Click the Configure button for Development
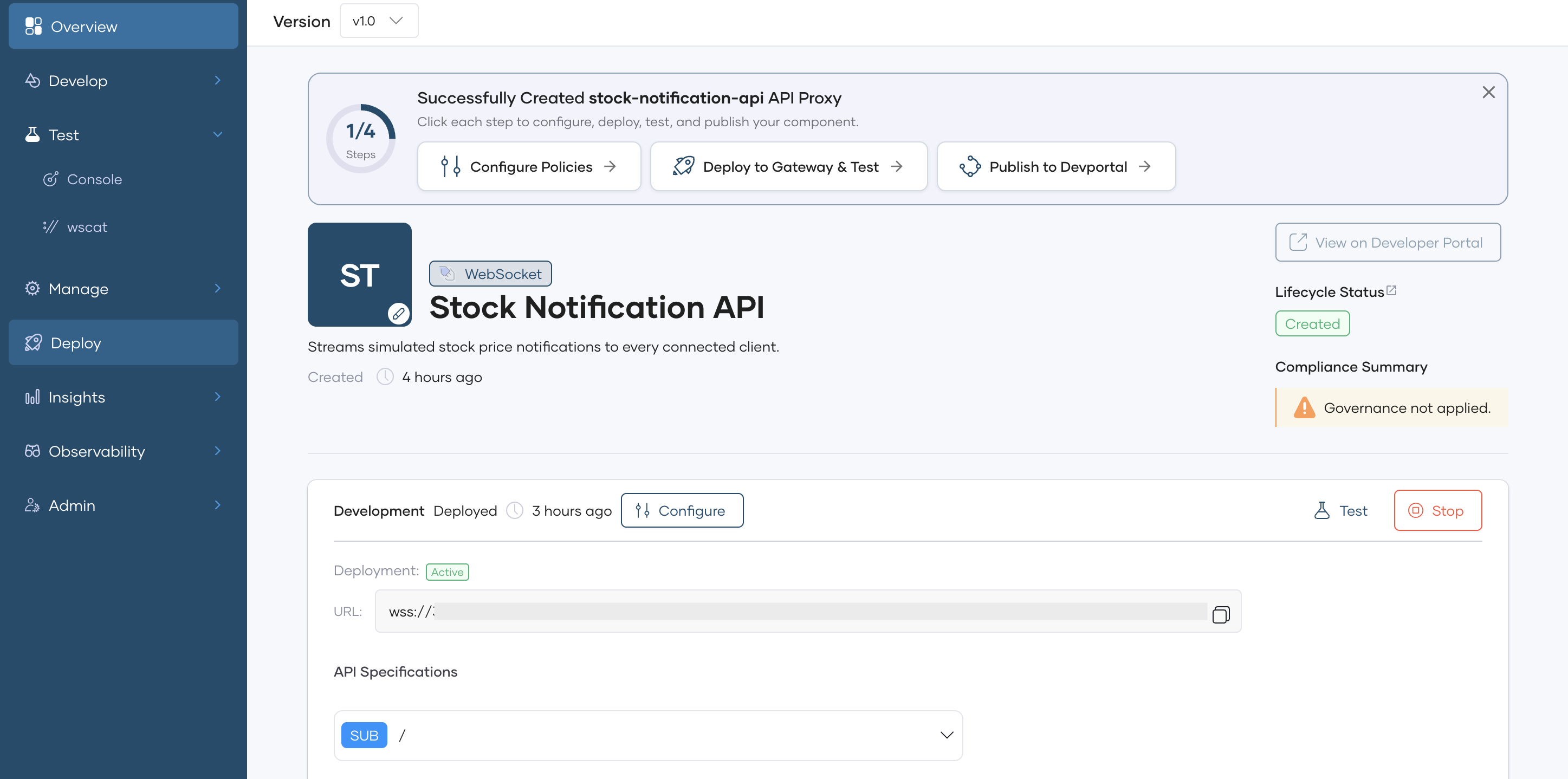The width and height of the screenshot is (1568, 779). click(682, 510)
